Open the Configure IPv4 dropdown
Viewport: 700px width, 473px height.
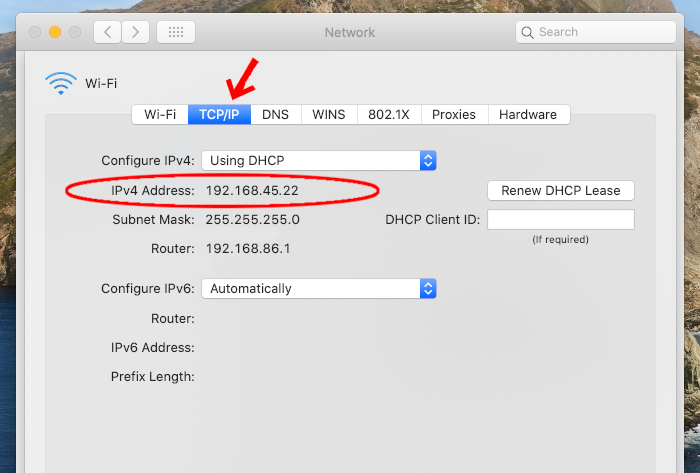(319, 161)
